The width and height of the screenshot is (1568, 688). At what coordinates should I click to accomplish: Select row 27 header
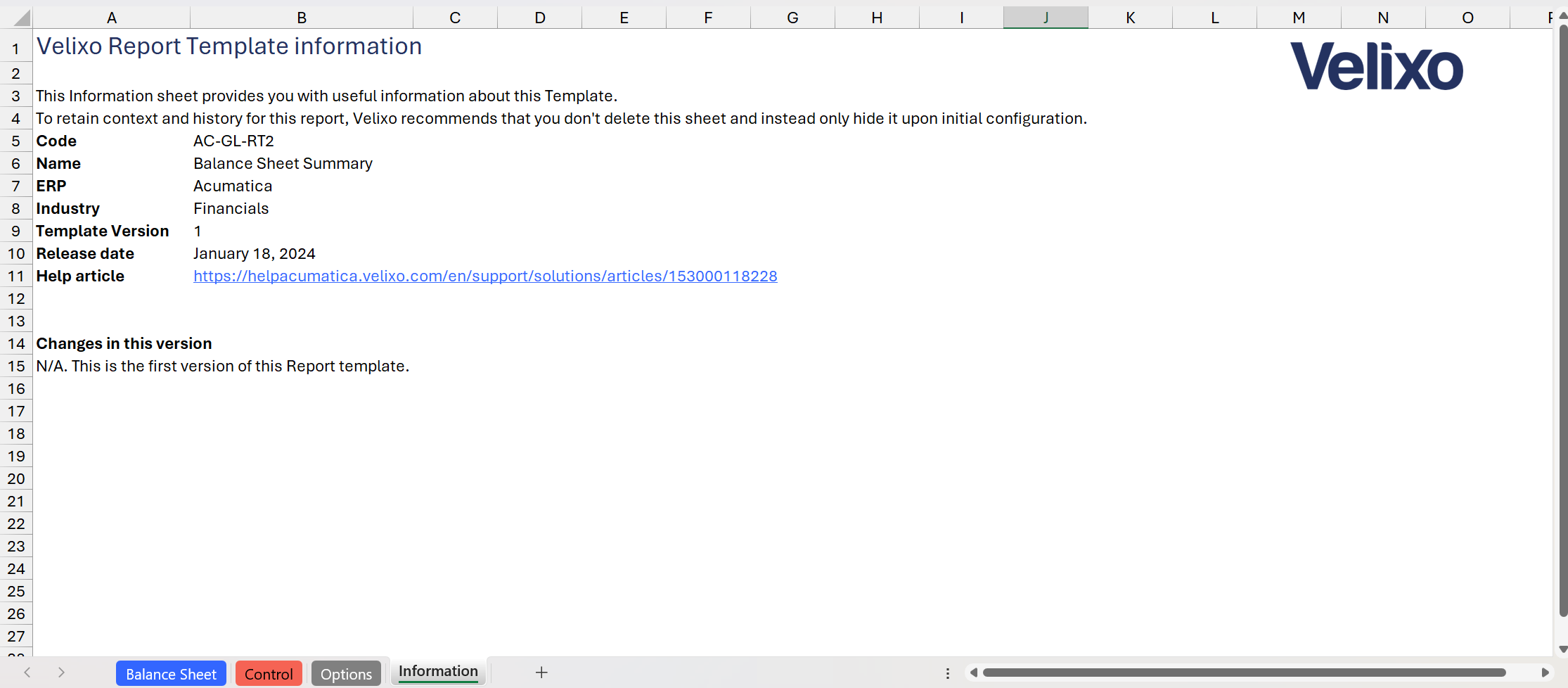coord(16,636)
